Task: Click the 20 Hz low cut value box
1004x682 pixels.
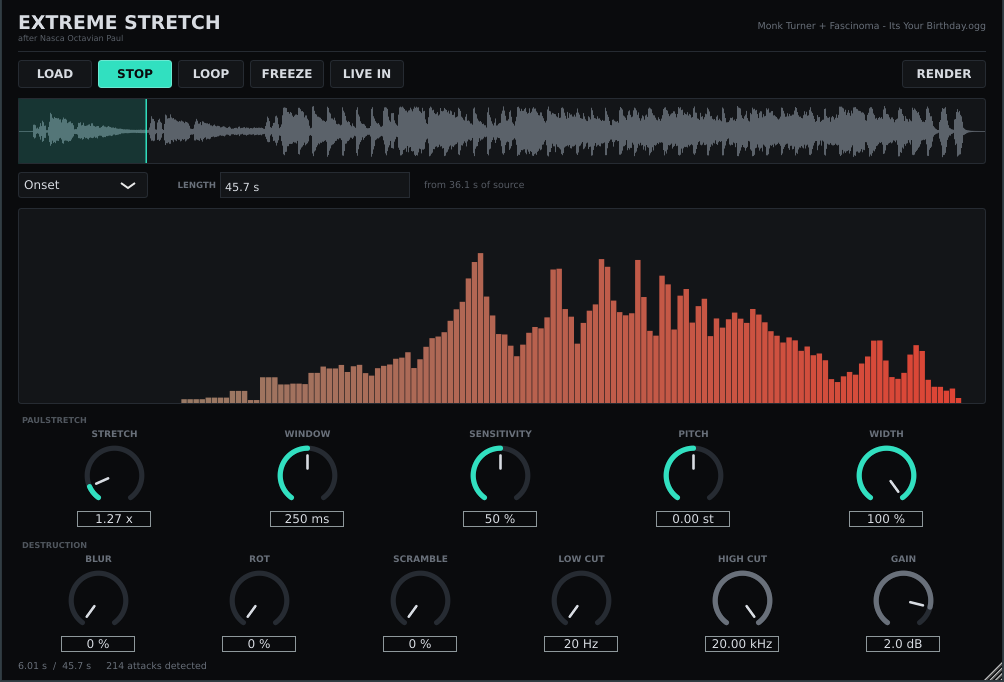Action: coord(581,644)
